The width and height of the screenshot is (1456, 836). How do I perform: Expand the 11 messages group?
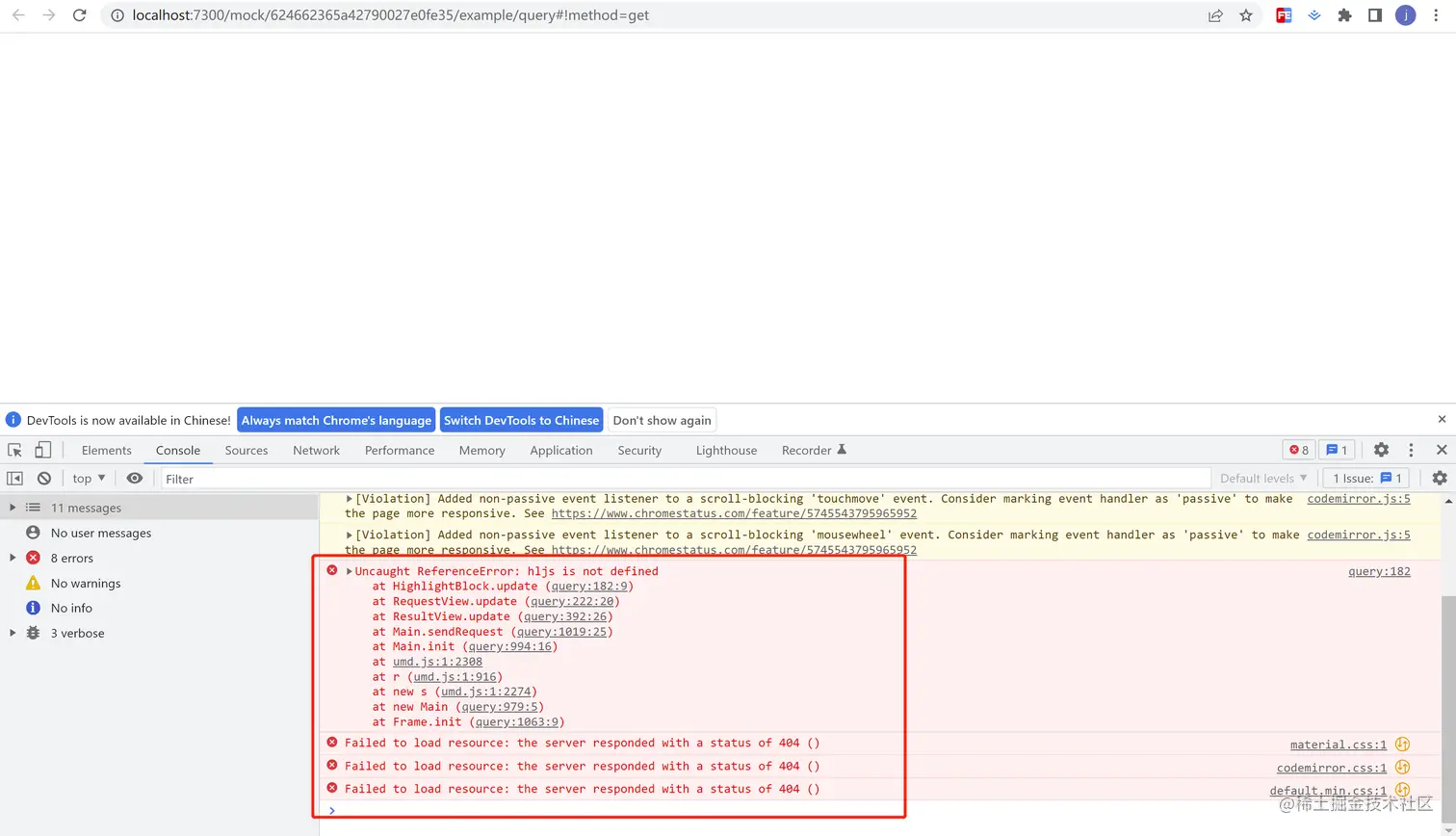coord(13,508)
